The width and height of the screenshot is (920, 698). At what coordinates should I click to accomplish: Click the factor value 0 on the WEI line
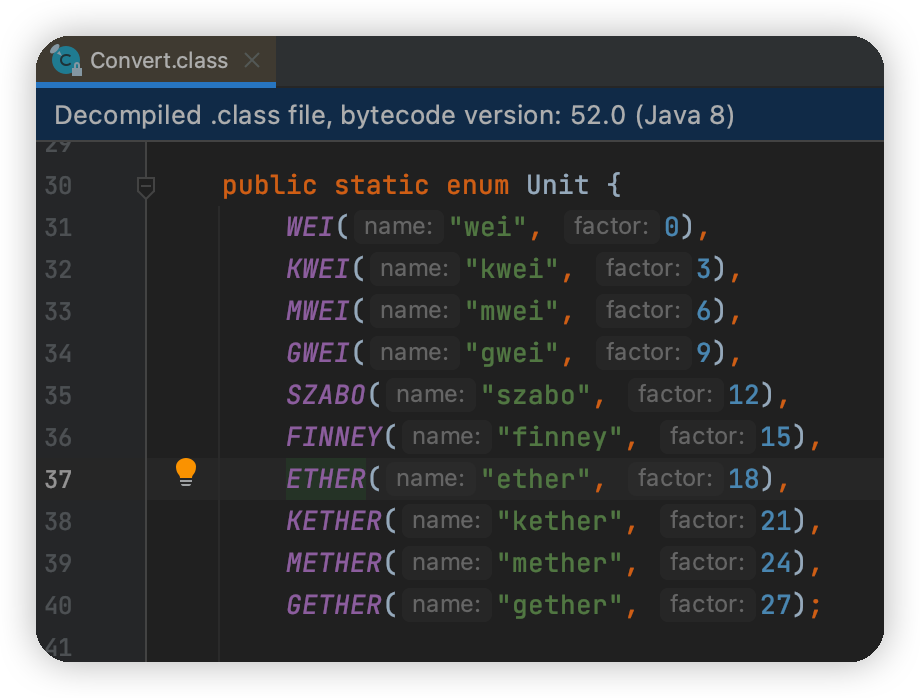[671, 227]
